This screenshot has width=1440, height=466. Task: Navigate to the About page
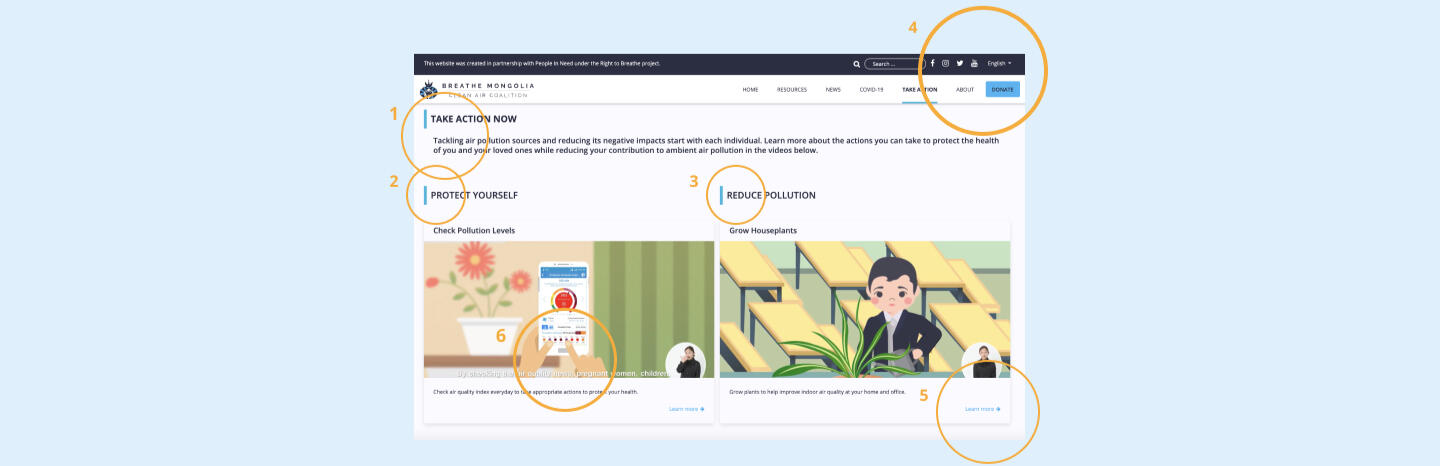(x=964, y=90)
